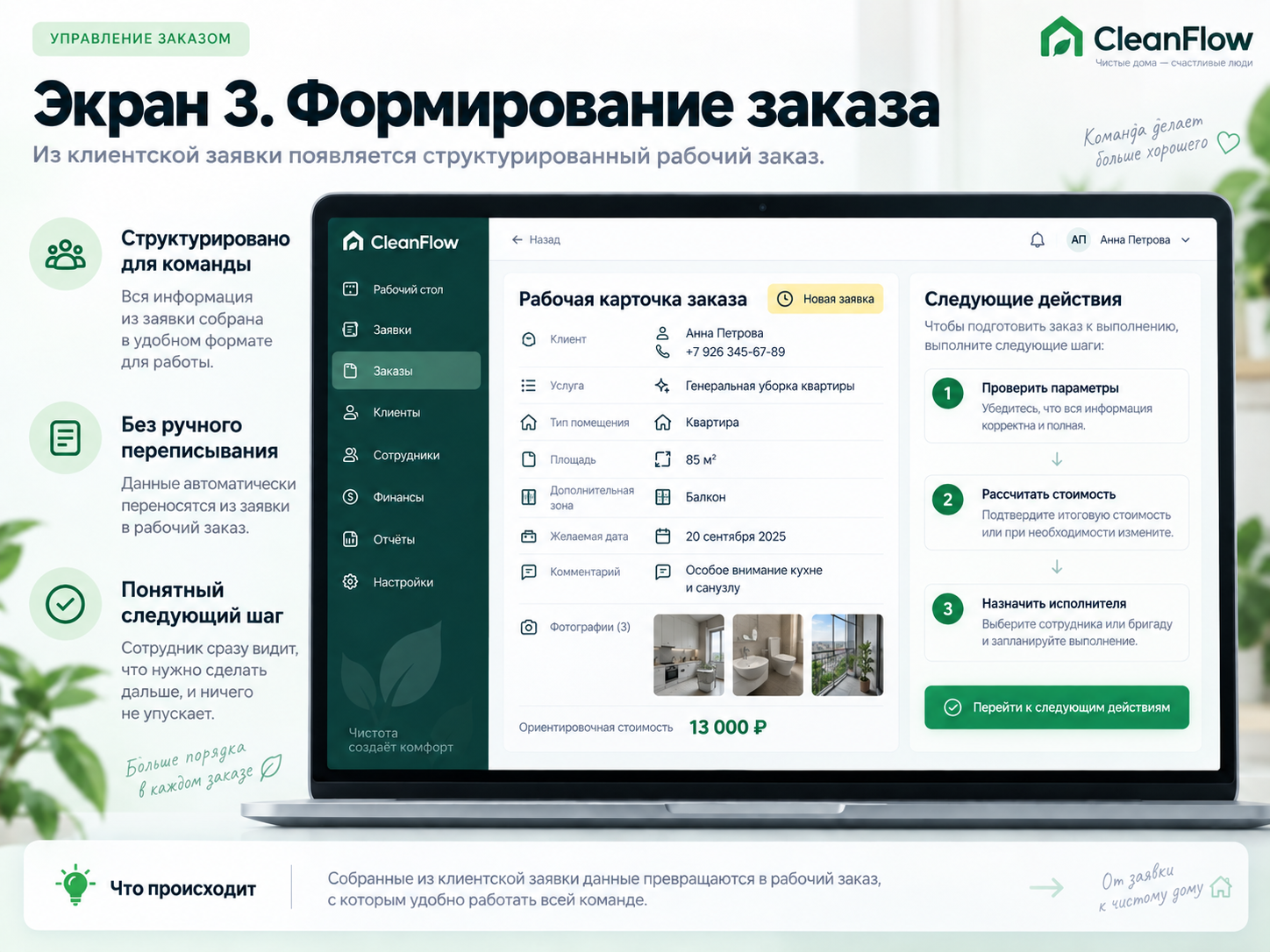Open the Рабочий стол sidebar section
Image resolution: width=1270 pixels, height=952 pixels.
(406, 289)
